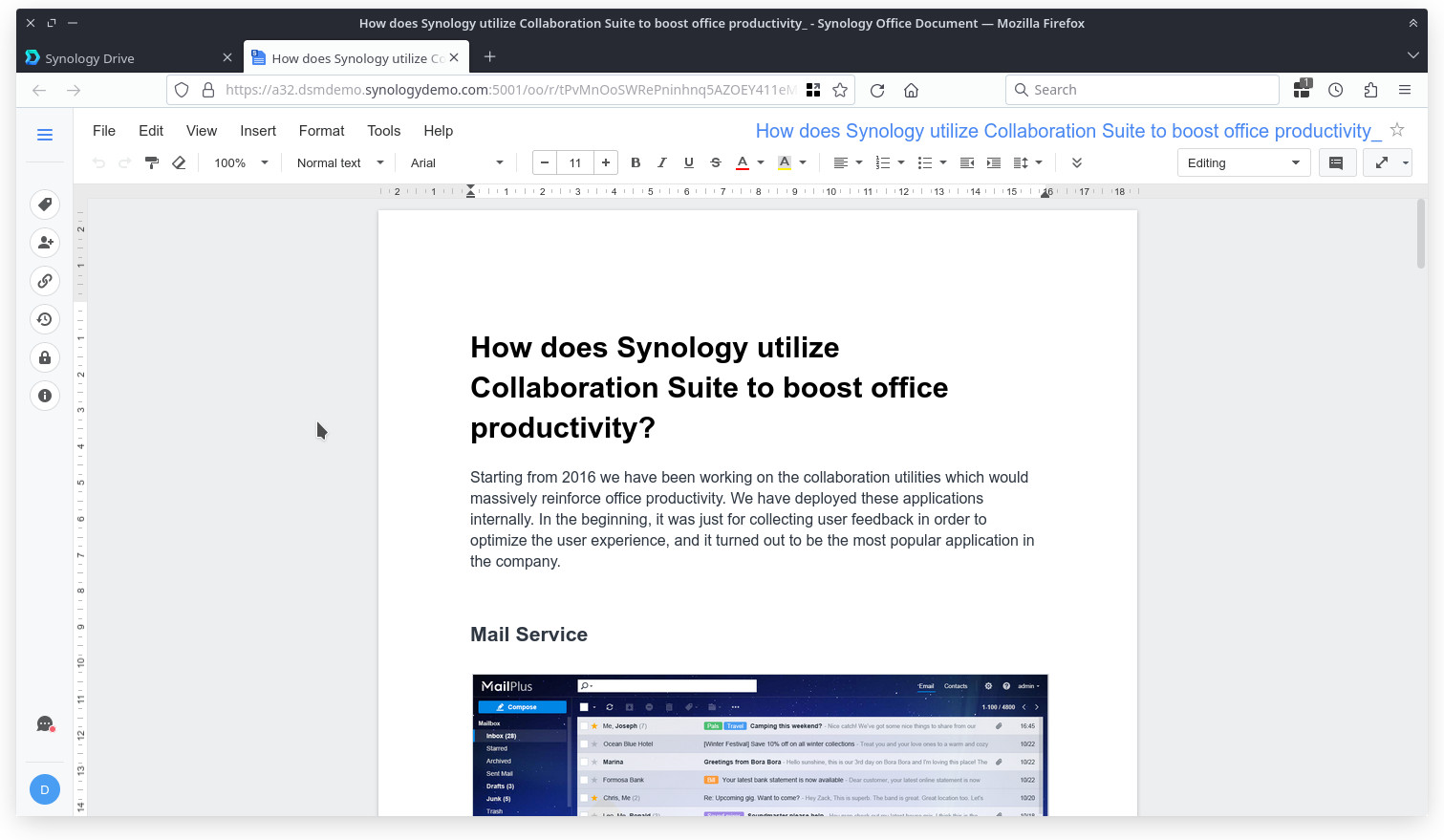Open the zoom level 100% dropdown
The image size is (1444, 840).
[x=241, y=162]
